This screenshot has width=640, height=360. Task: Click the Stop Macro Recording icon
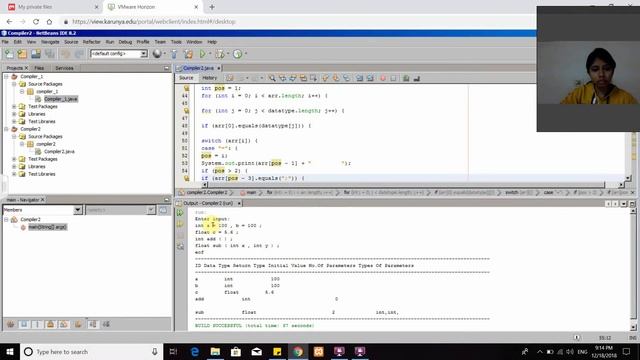pyautogui.click(x=393, y=78)
